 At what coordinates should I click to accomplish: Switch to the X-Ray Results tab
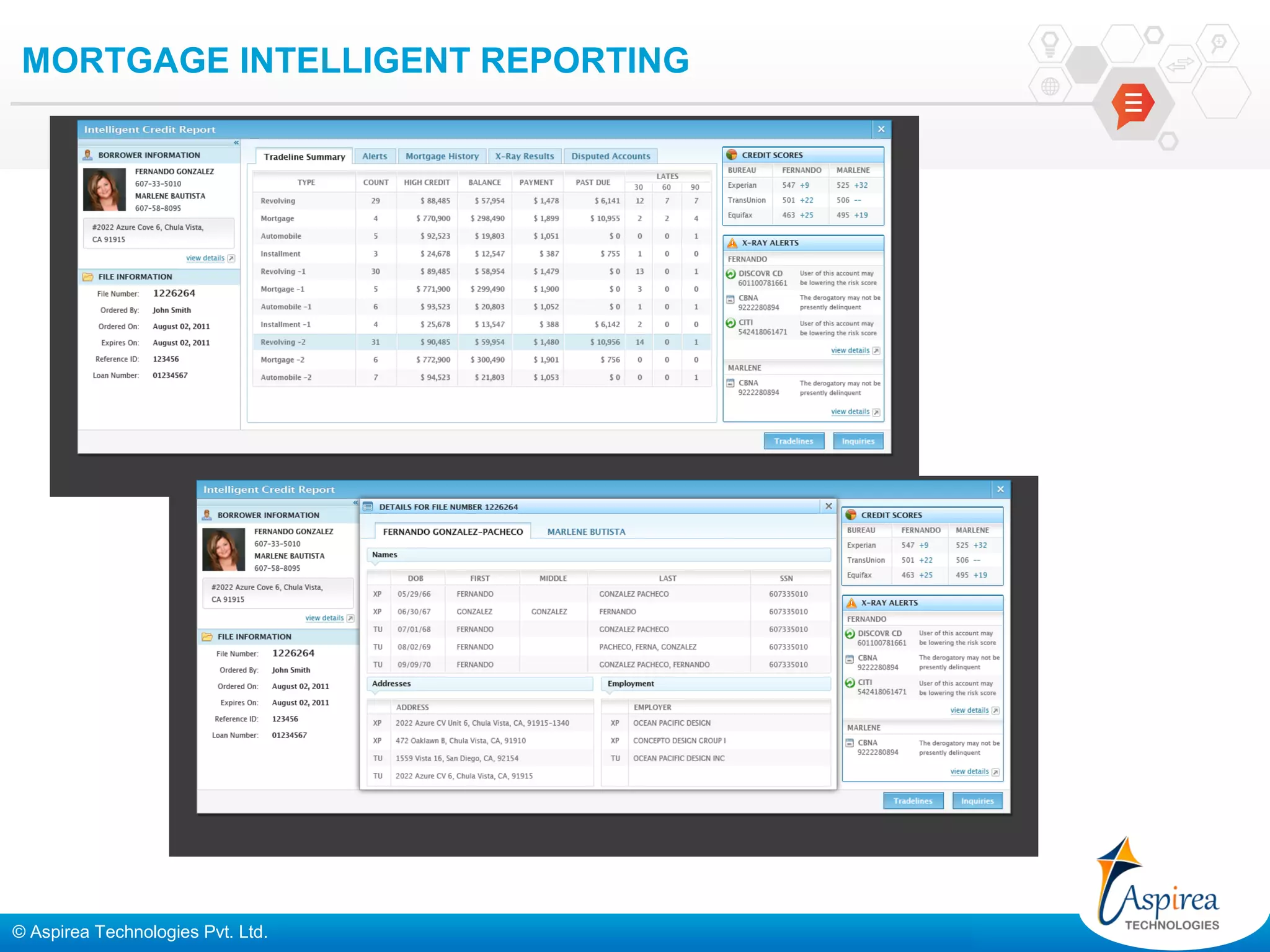(524, 156)
